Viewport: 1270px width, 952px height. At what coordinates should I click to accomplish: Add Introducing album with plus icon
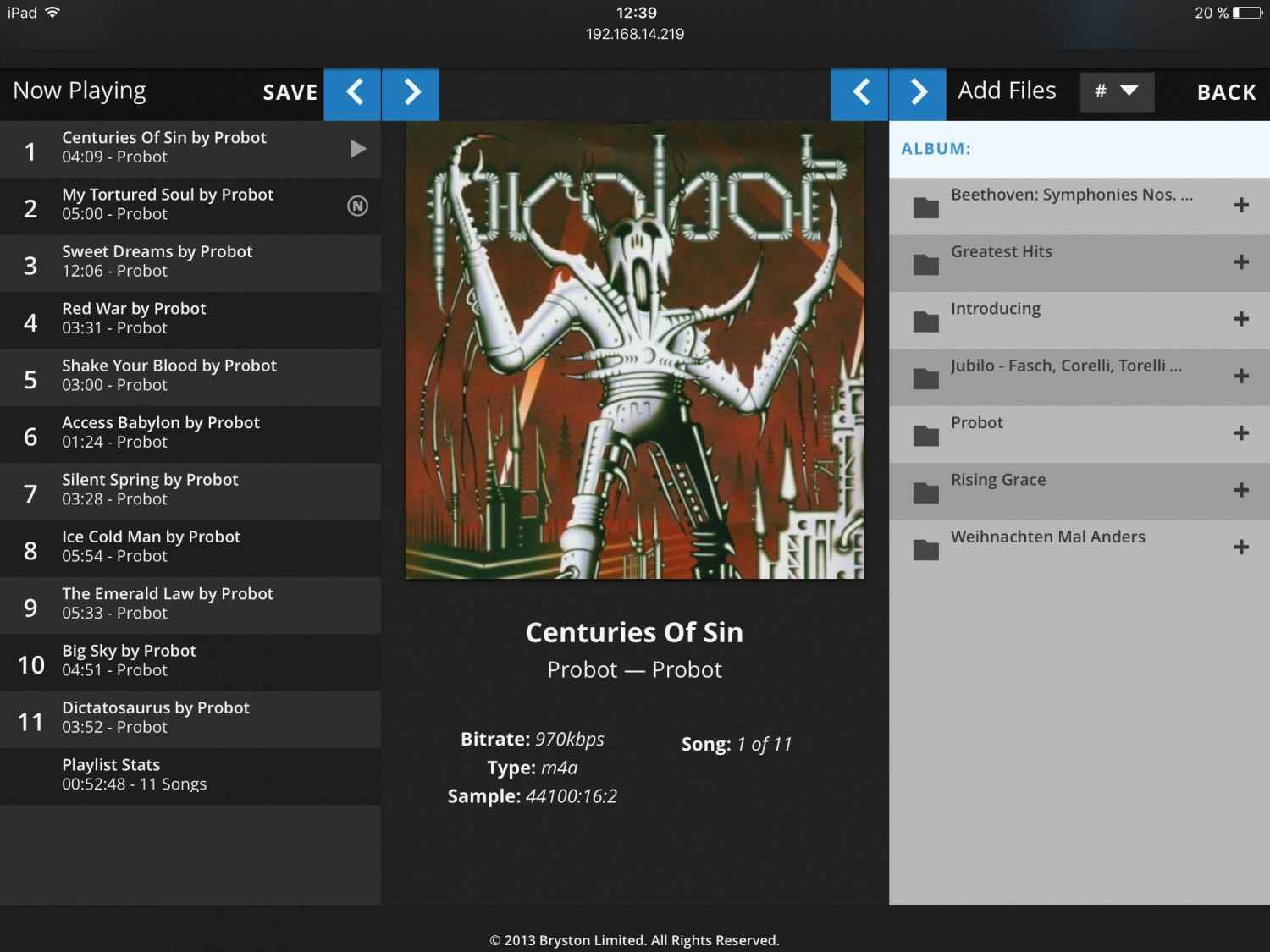click(1241, 319)
